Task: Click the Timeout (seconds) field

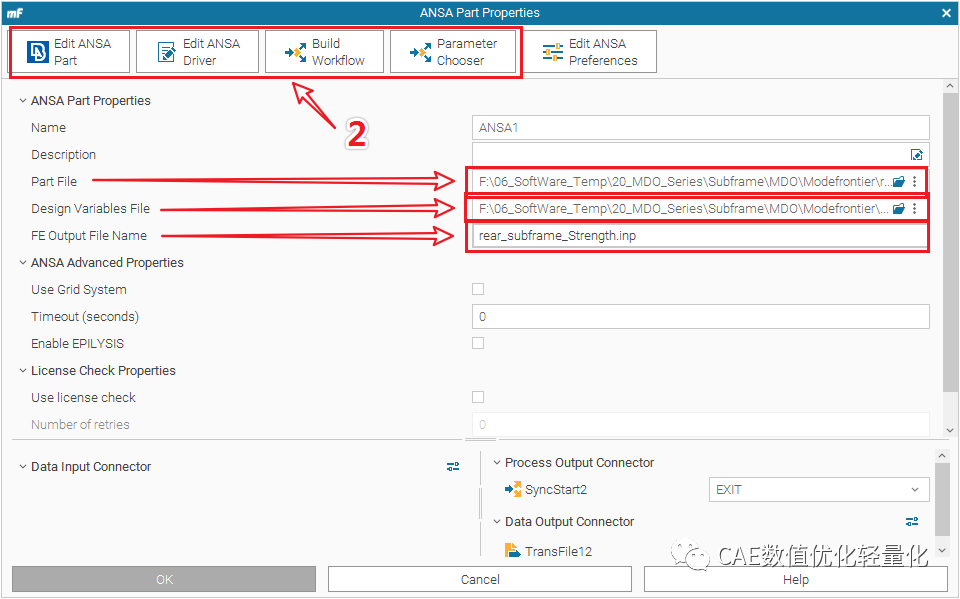Action: click(700, 317)
